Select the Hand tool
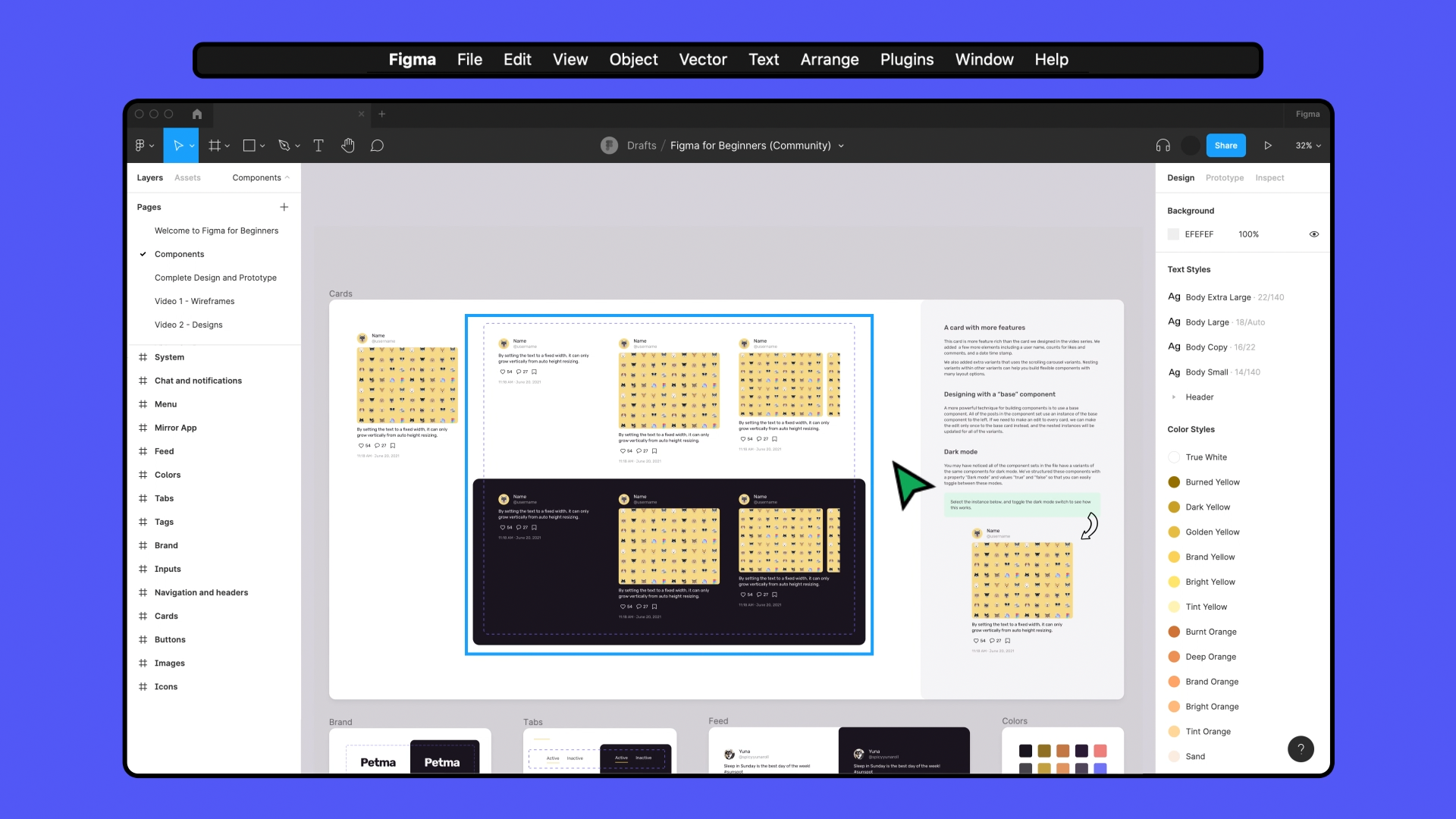1456x819 pixels. click(x=348, y=146)
